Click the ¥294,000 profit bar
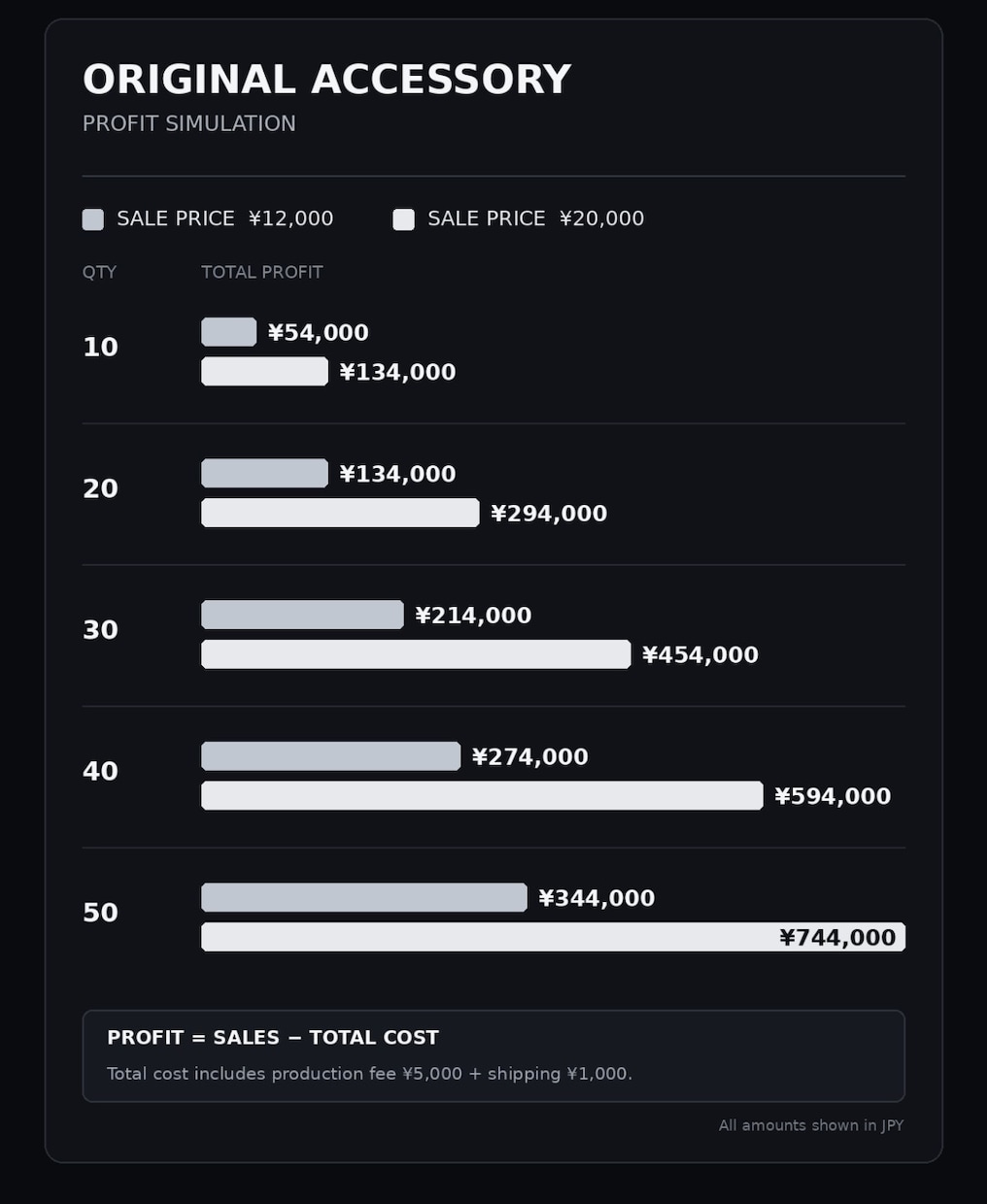This screenshot has width=987, height=1204. point(340,513)
